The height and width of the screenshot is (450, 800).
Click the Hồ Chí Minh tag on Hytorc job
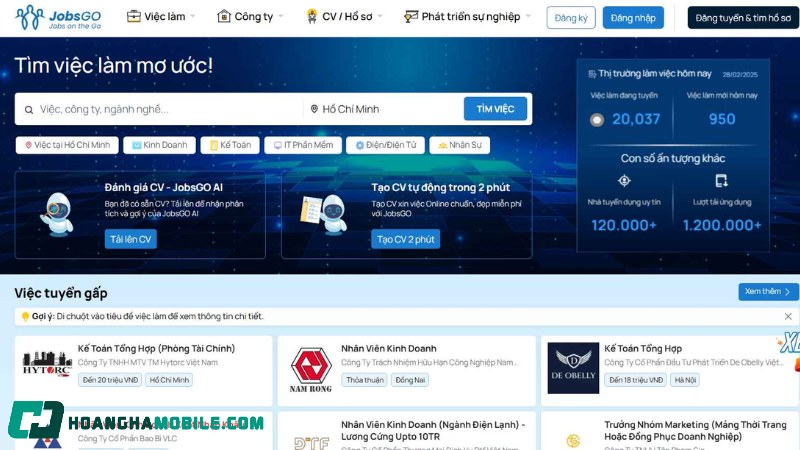click(169, 380)
